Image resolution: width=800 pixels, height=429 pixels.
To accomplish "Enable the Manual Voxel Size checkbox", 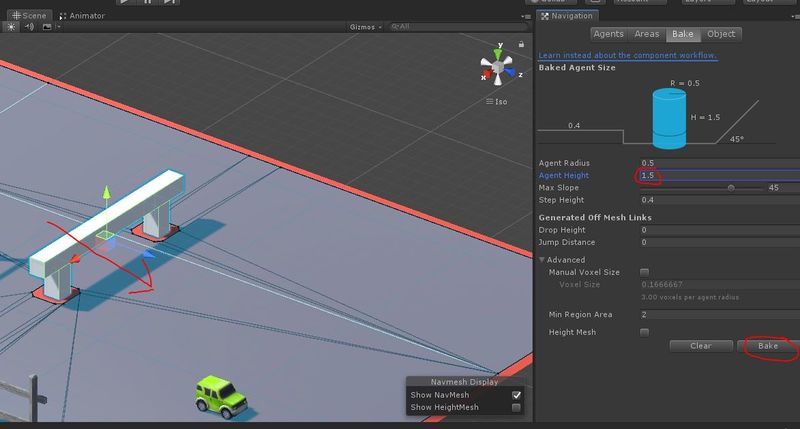I will (644, 272).
